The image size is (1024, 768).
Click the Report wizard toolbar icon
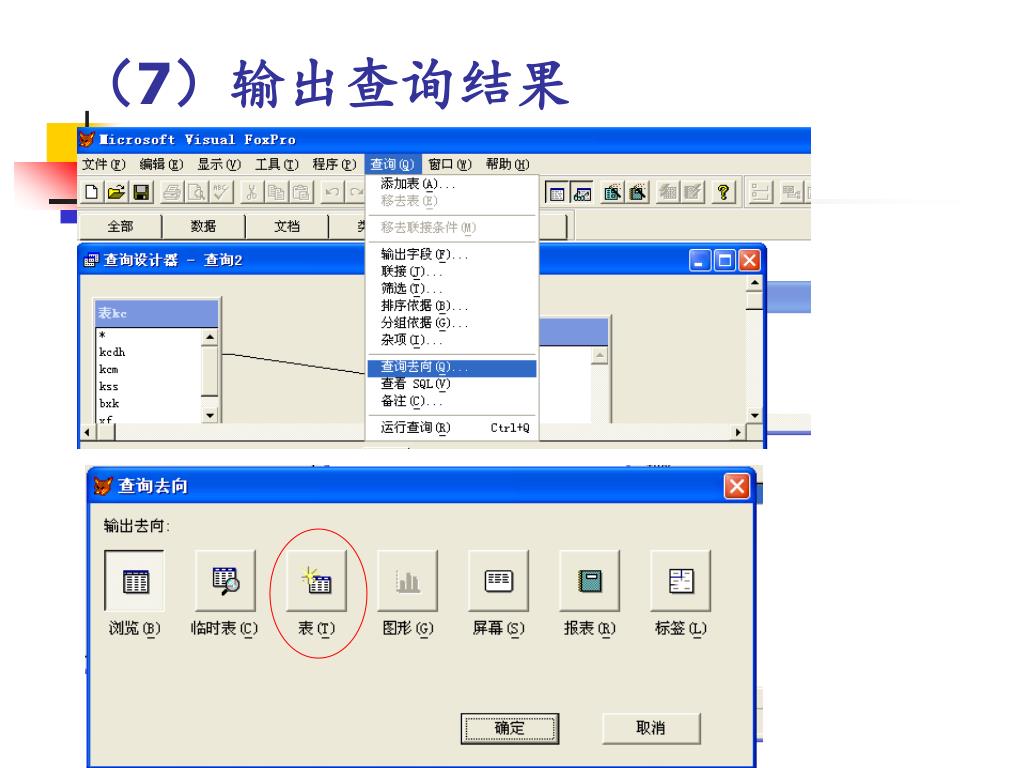point(637,193)
